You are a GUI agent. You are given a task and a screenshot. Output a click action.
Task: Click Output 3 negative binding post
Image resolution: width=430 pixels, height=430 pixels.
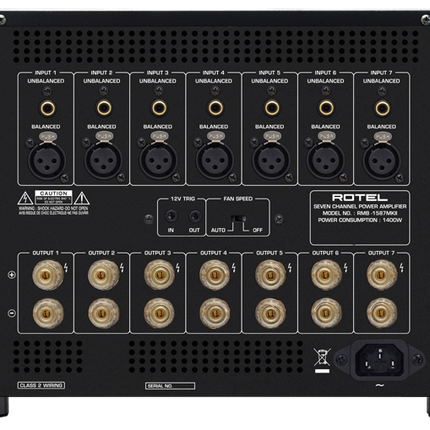(x=159, y=313)
